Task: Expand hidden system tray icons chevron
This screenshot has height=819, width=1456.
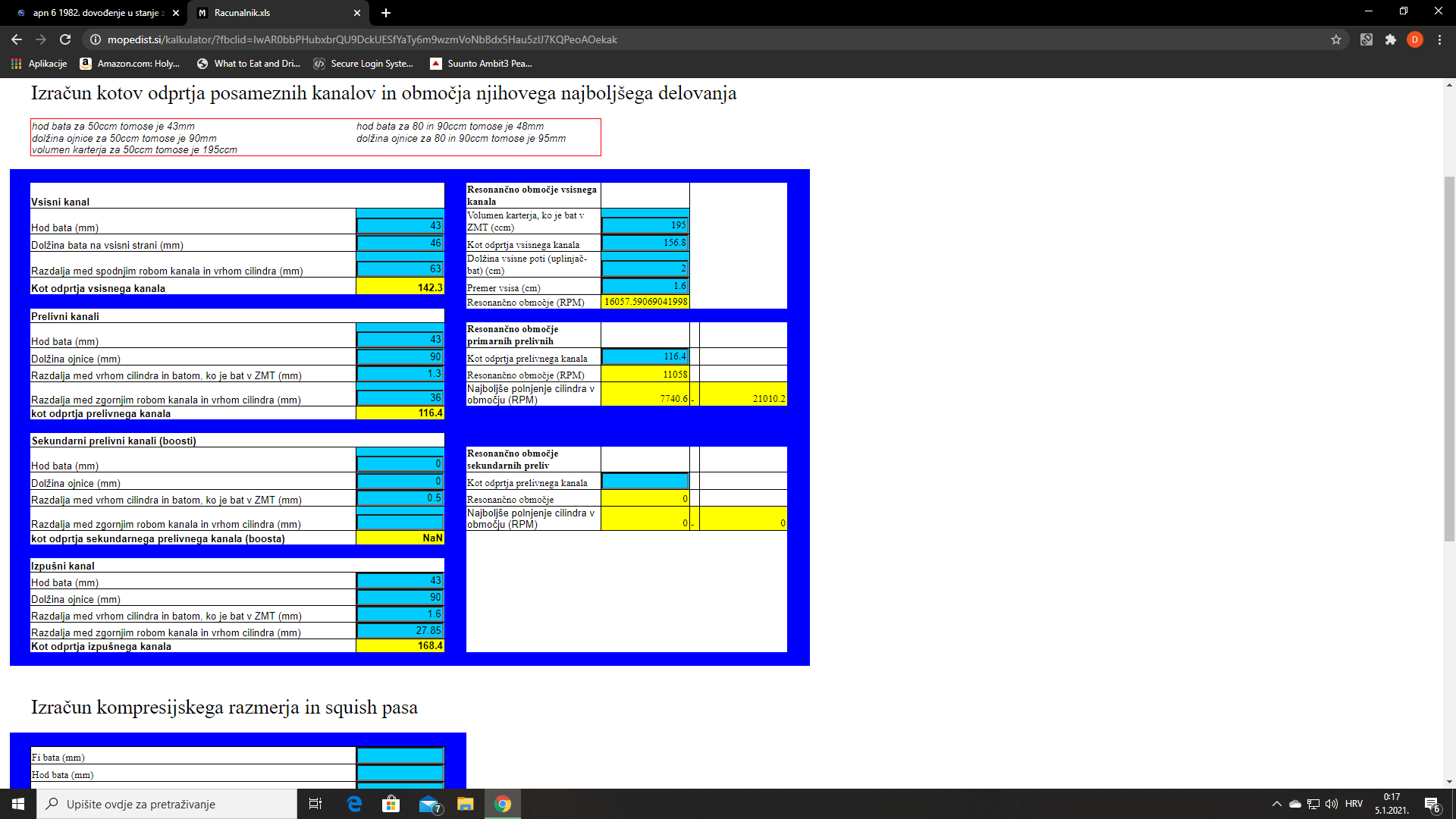Action: (x=1276, y=804)
